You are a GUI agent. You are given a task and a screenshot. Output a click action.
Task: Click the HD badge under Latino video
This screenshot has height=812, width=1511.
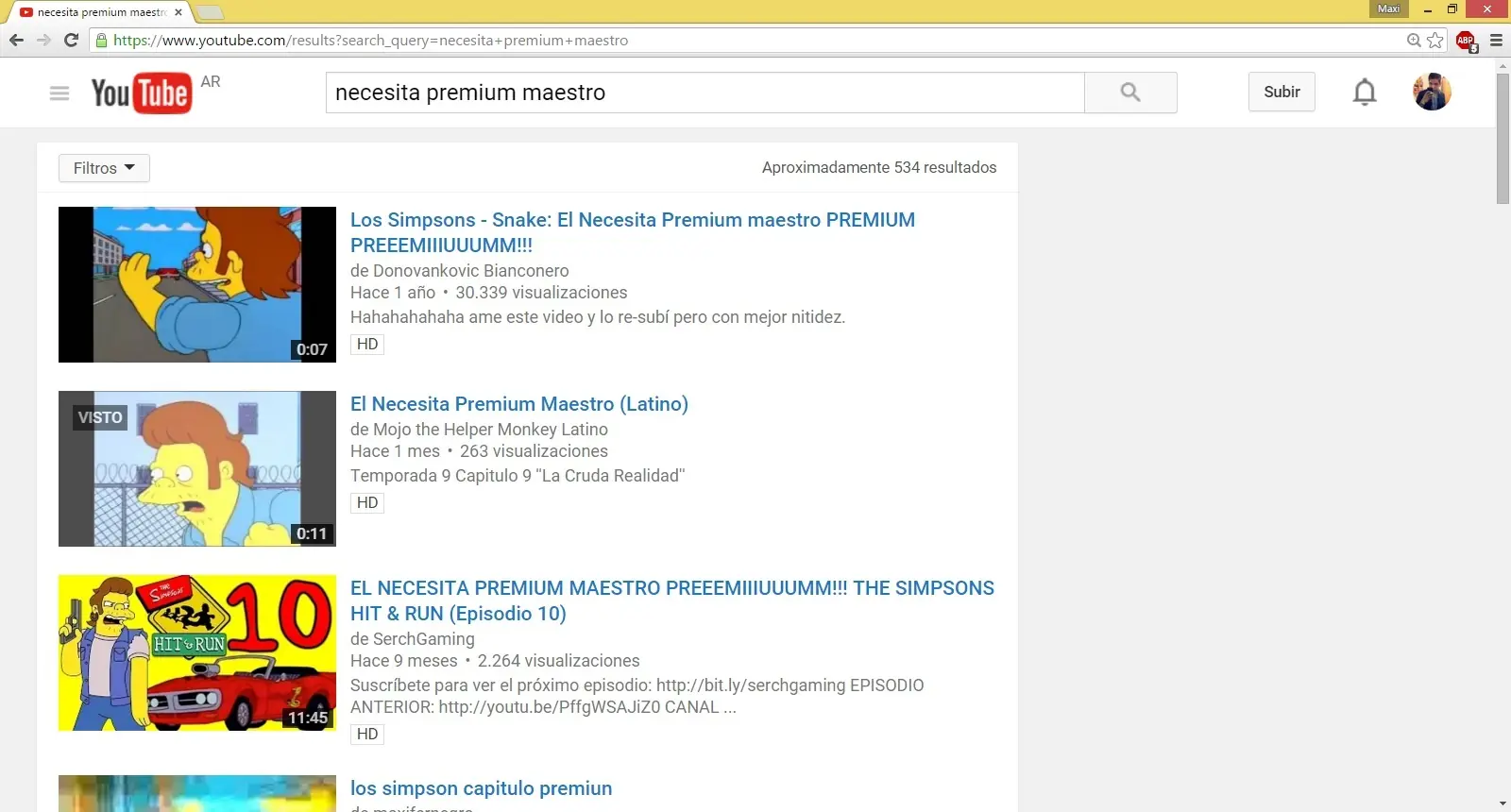[367, 503]
